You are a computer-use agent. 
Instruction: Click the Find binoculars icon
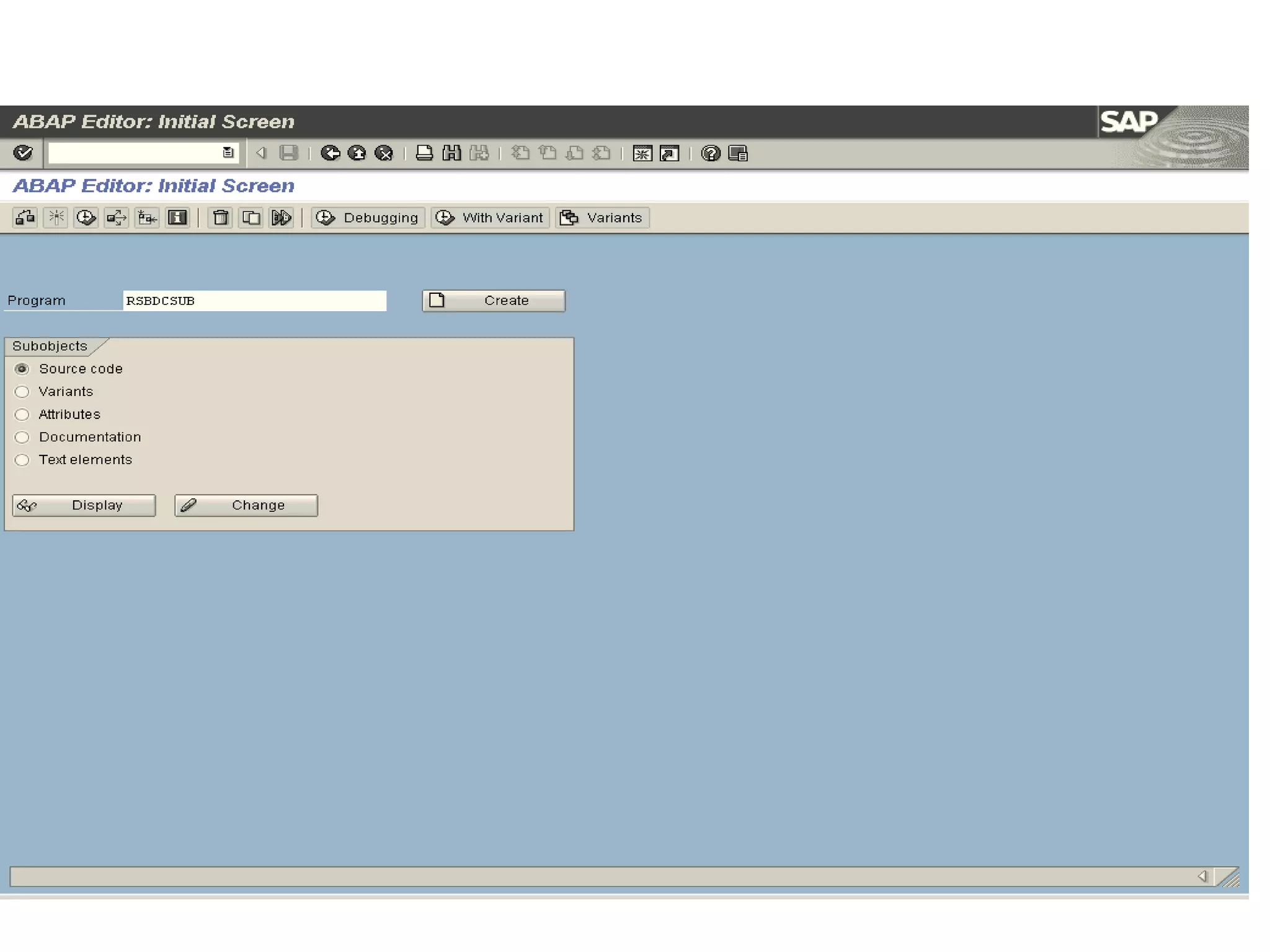(x=451, y=153)
